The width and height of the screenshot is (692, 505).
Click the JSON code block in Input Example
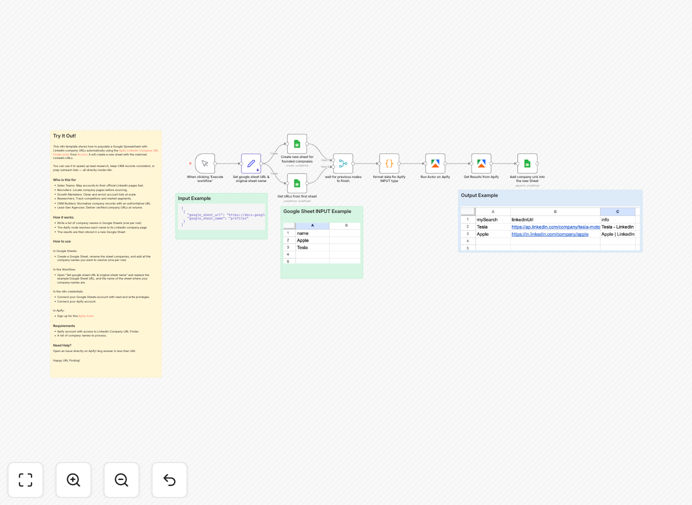[x=222, y=217]
